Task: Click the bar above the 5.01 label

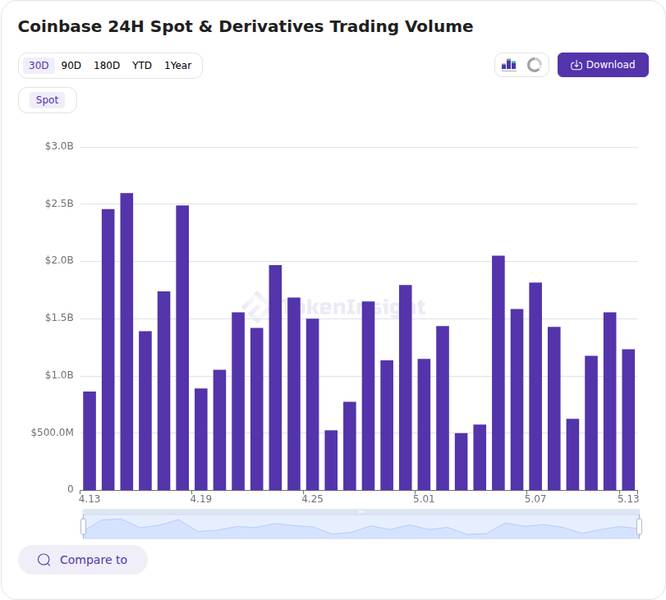Action: (x=424, y=425)
